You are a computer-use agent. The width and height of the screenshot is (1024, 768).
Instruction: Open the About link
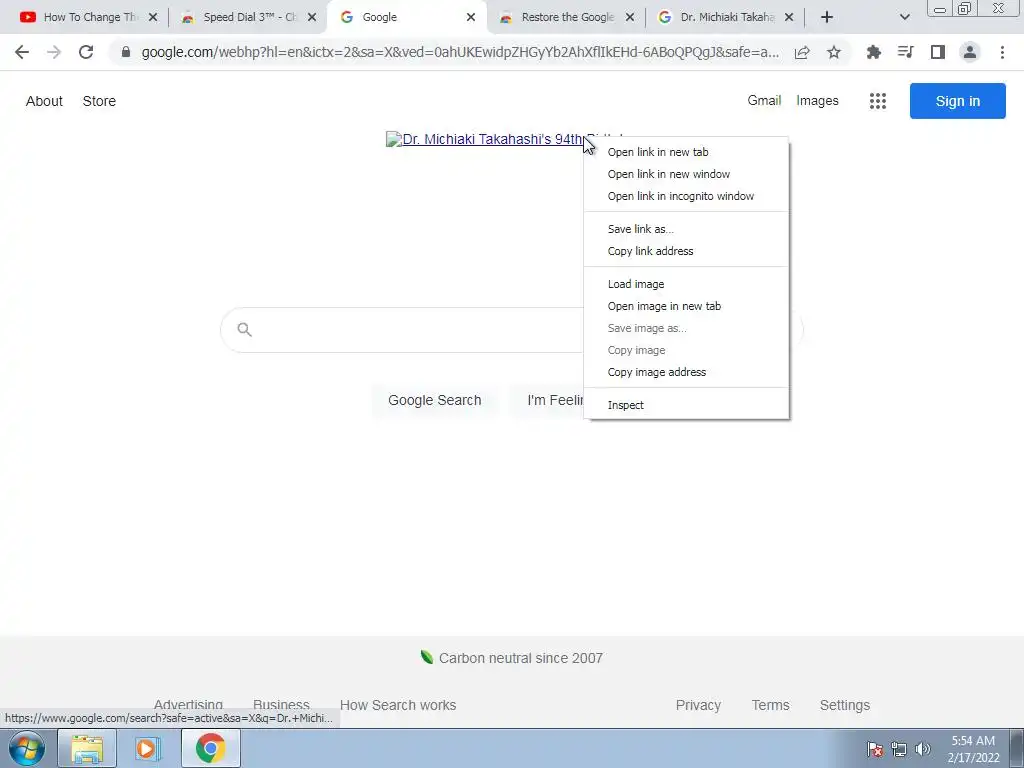point(44,101)
